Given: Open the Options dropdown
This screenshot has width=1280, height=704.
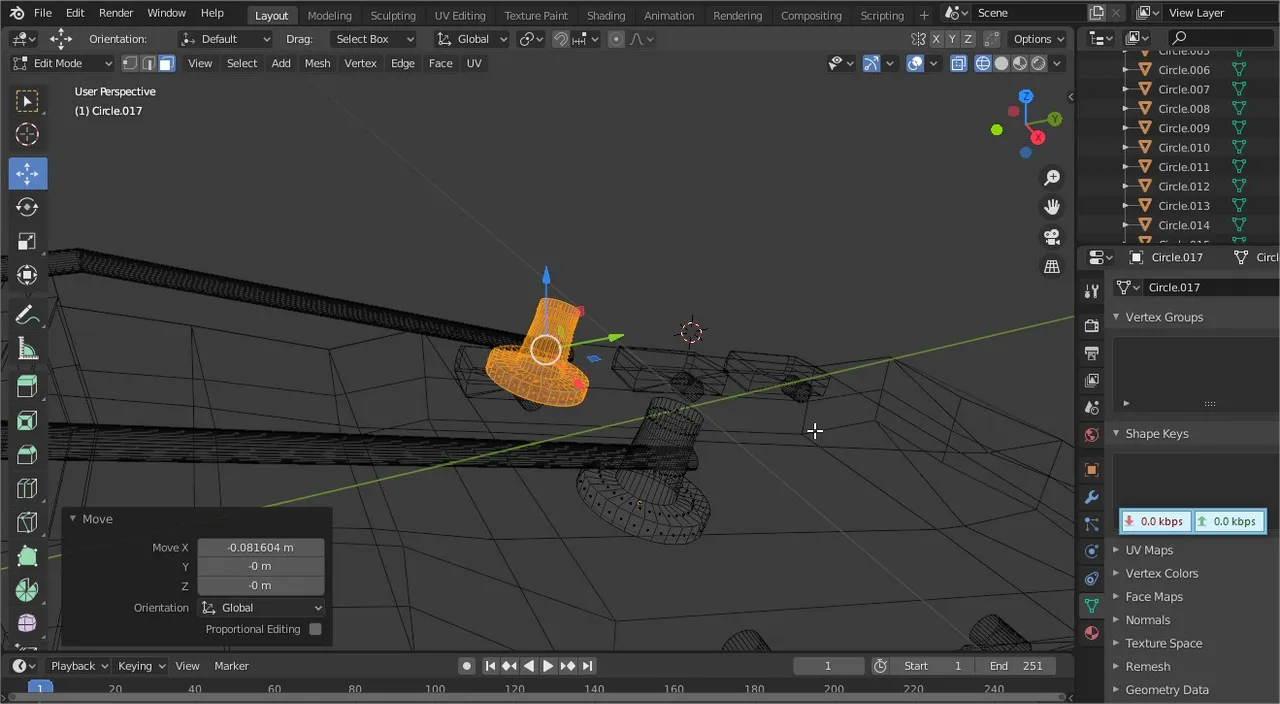Looking at the screenshot, I should [1038, 39].
